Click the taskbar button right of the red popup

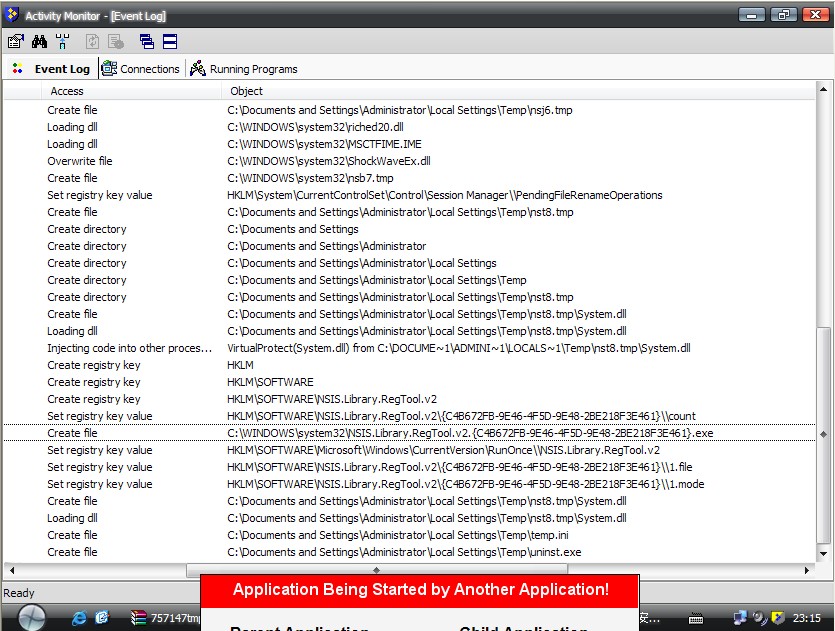click(651, 618)
